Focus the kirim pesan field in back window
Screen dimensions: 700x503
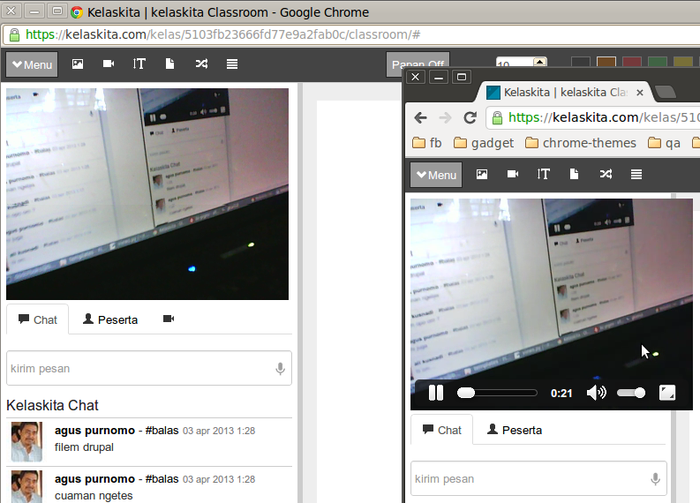(149, 368)
